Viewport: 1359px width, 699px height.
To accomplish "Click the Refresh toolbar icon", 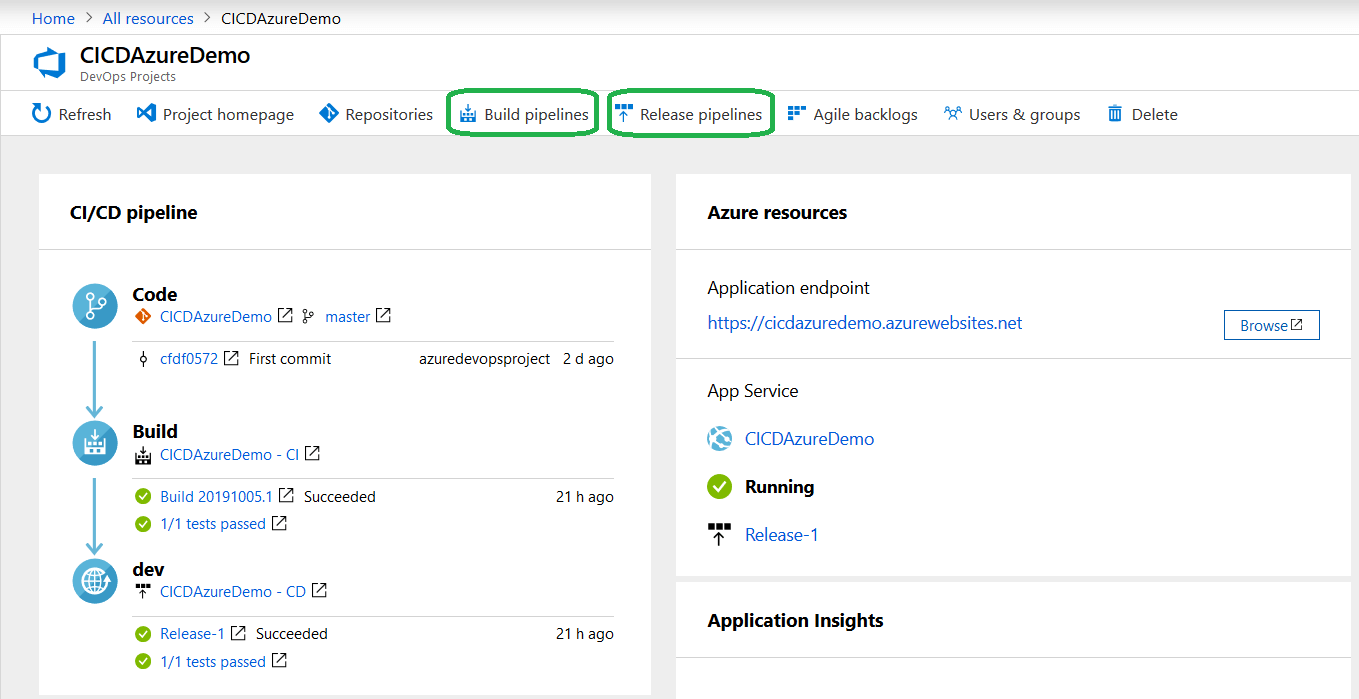I will (x=41, y=113).
